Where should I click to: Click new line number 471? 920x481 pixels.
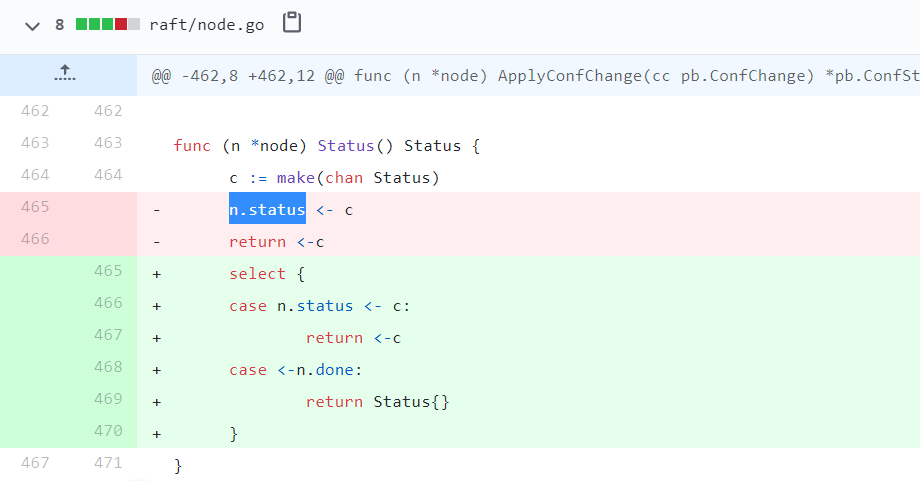107,463
